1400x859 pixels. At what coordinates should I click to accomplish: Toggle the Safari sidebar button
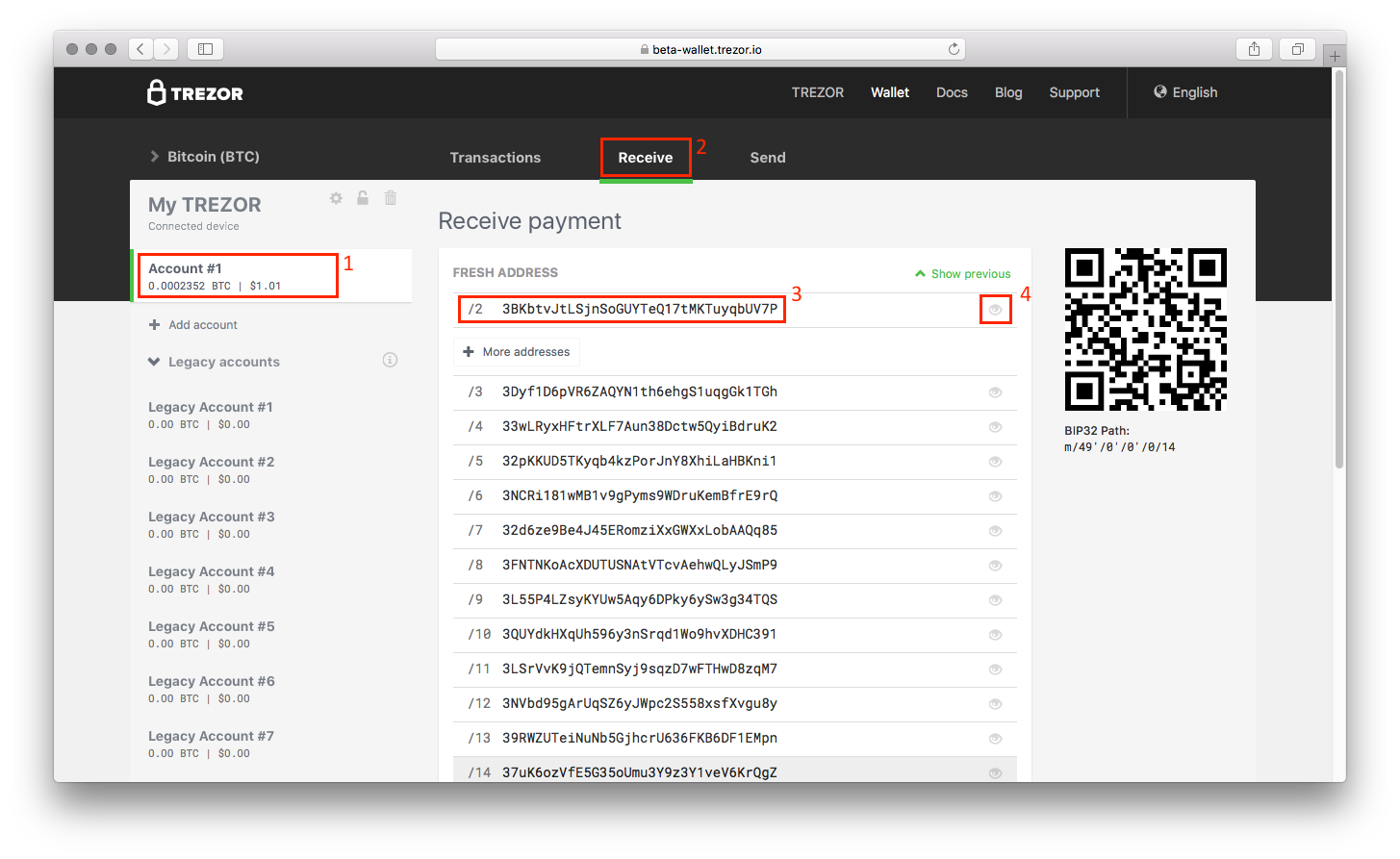205,48
